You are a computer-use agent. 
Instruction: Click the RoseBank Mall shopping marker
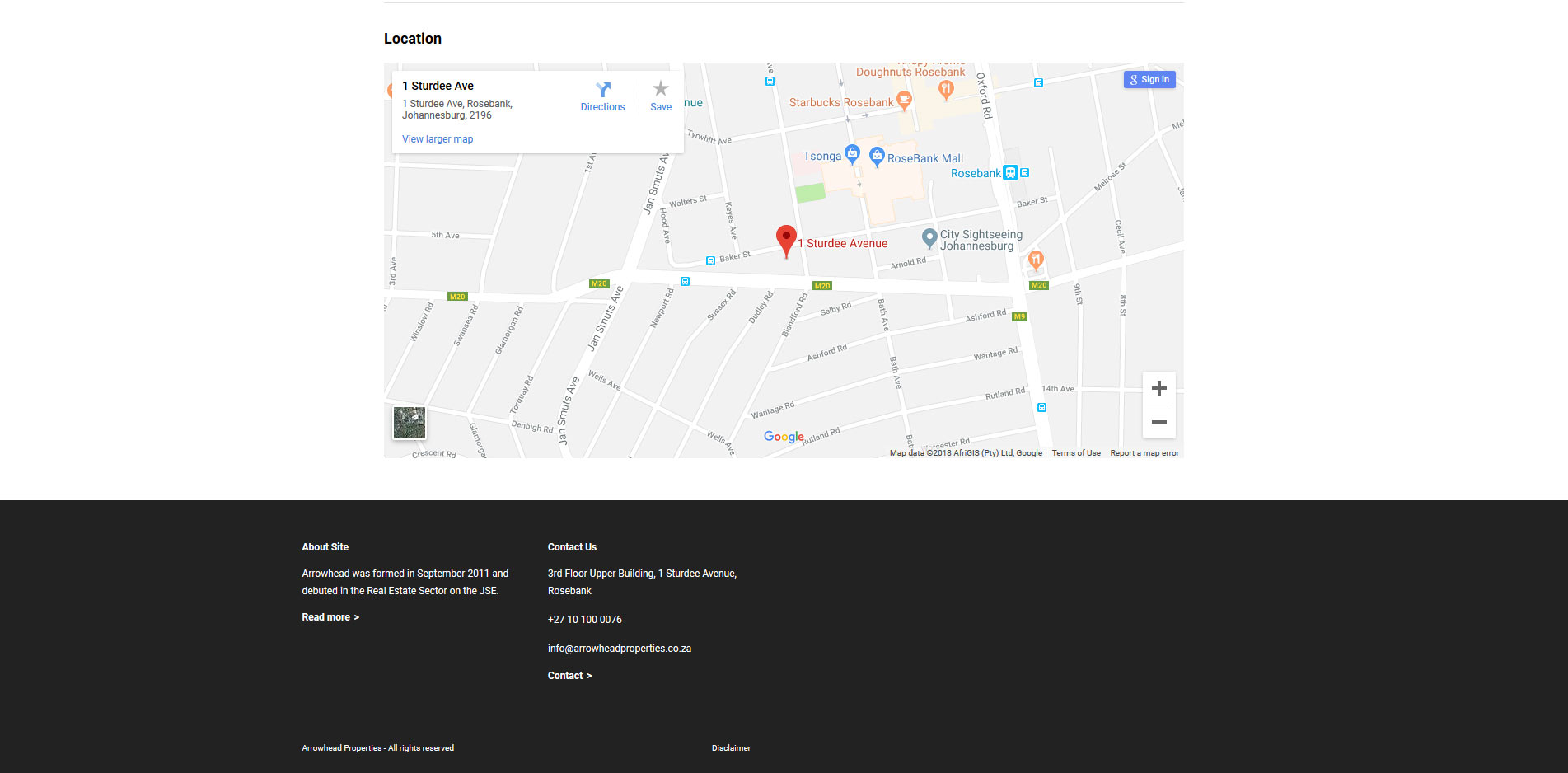click(x=877, y=156)
